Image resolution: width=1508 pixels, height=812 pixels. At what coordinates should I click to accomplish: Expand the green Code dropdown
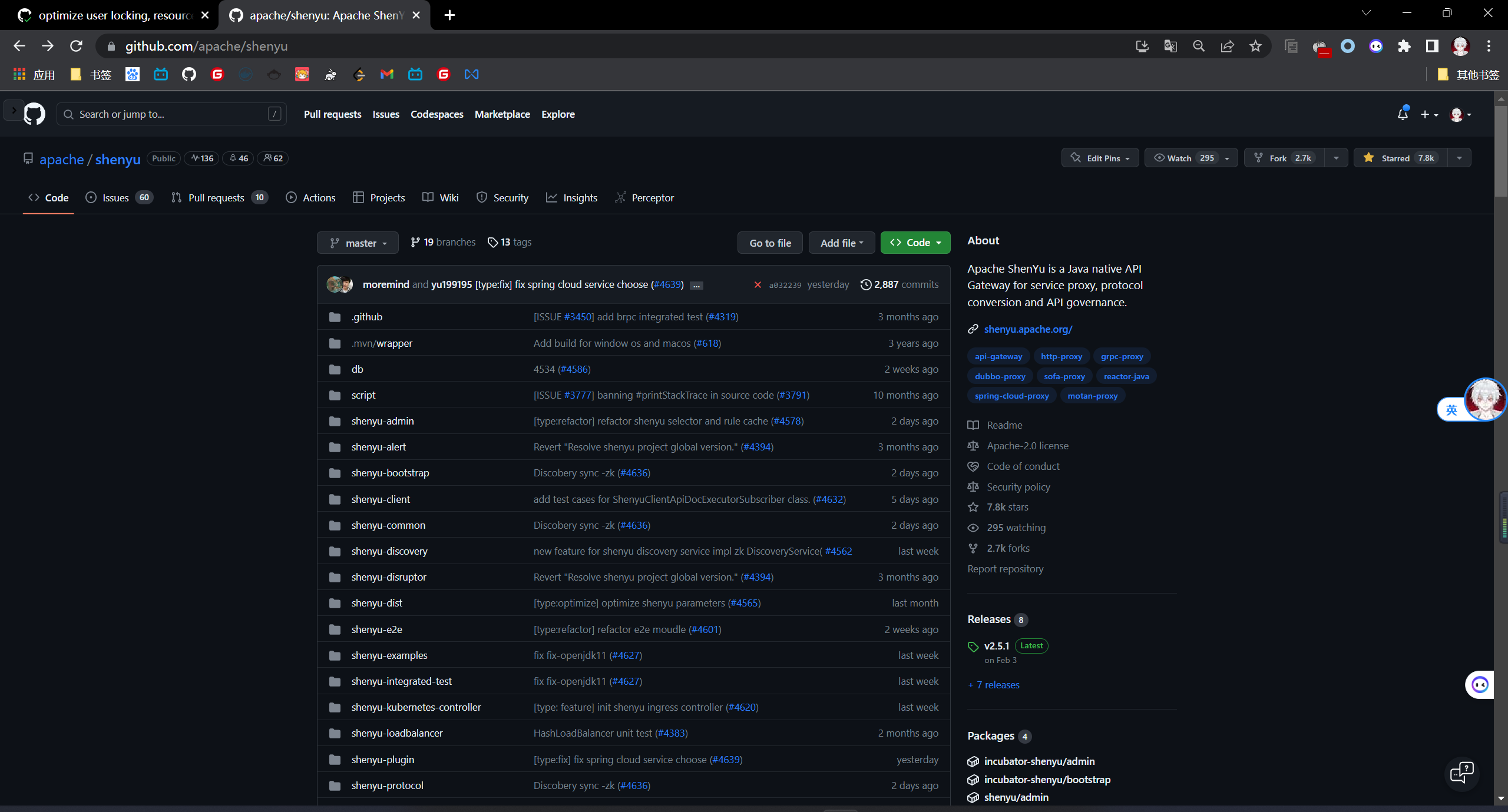point(915,243)
